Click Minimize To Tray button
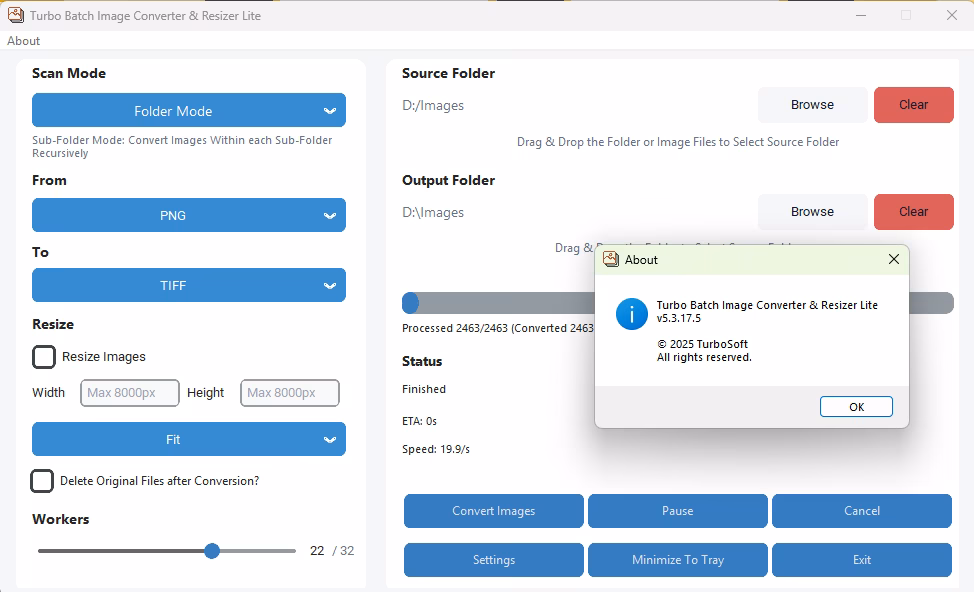This screenshot has height=592, width=974. 678,560
